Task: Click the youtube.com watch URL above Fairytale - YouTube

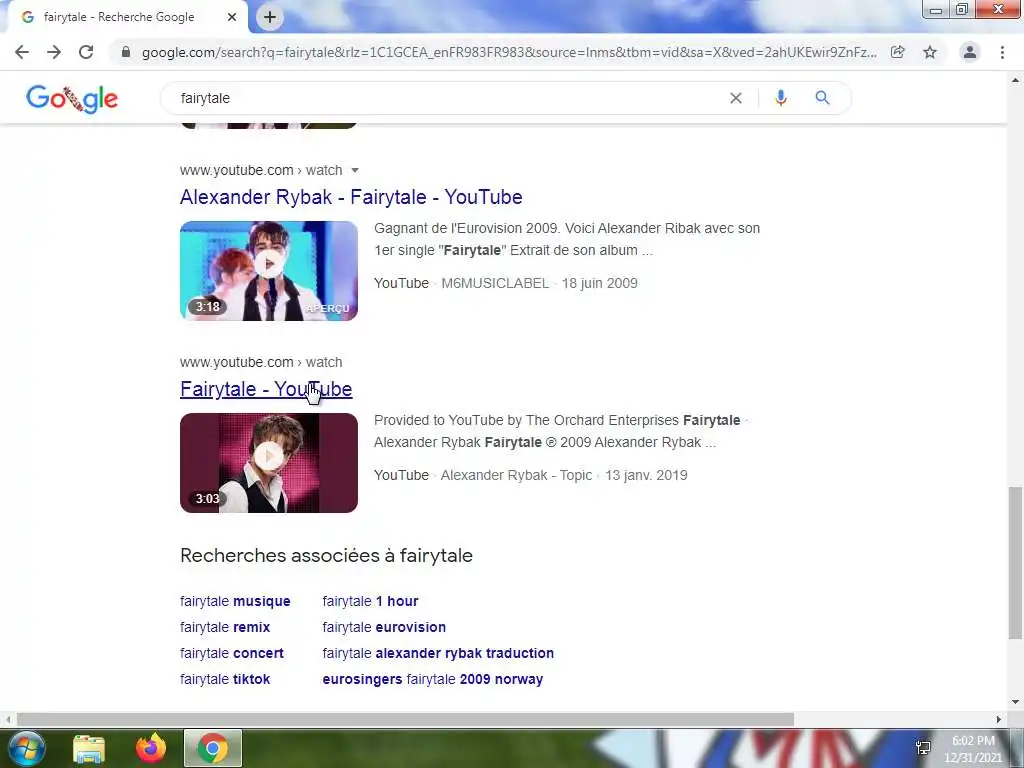Action: coord(261,362)
